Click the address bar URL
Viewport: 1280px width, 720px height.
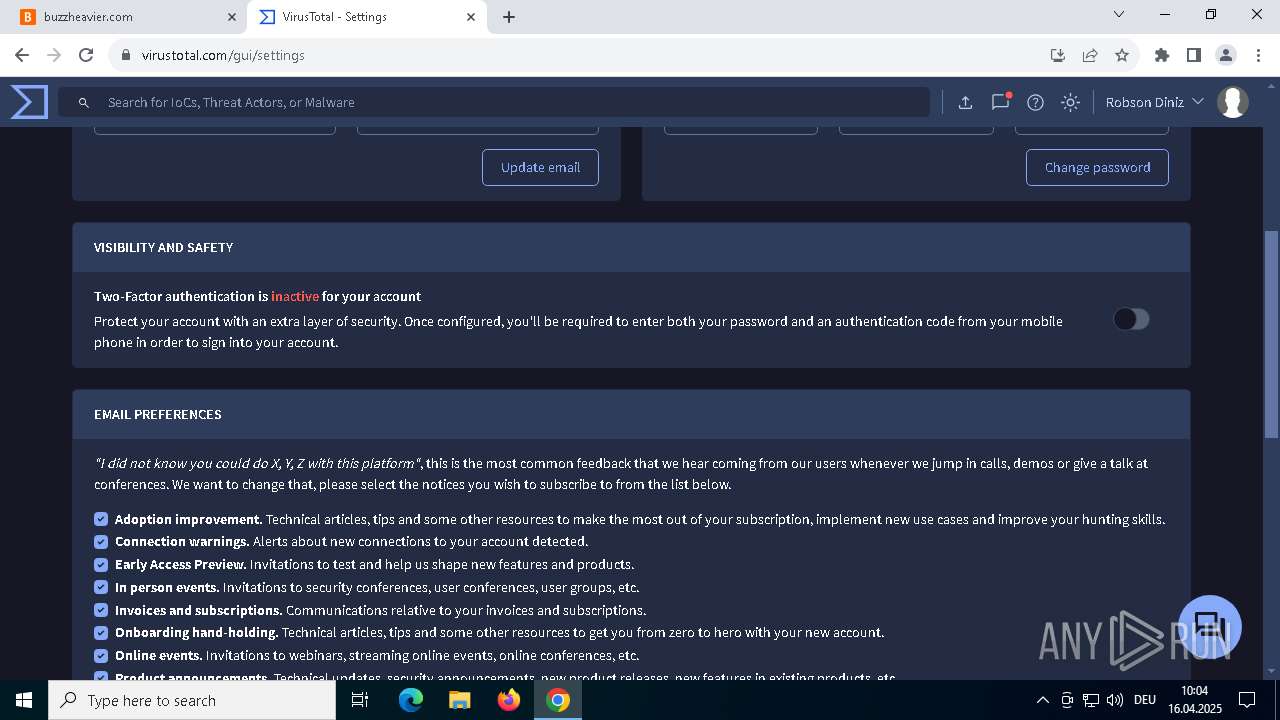point(223,55)
